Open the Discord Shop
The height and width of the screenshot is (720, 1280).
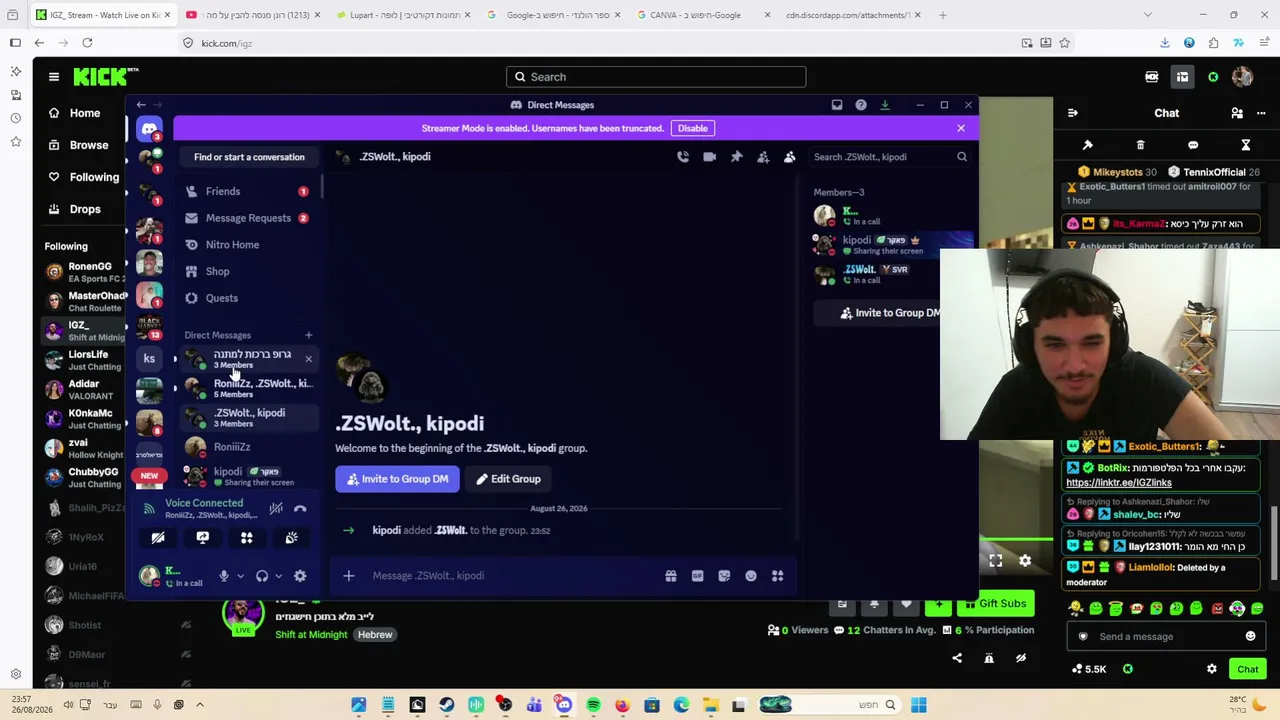[248, 271]
